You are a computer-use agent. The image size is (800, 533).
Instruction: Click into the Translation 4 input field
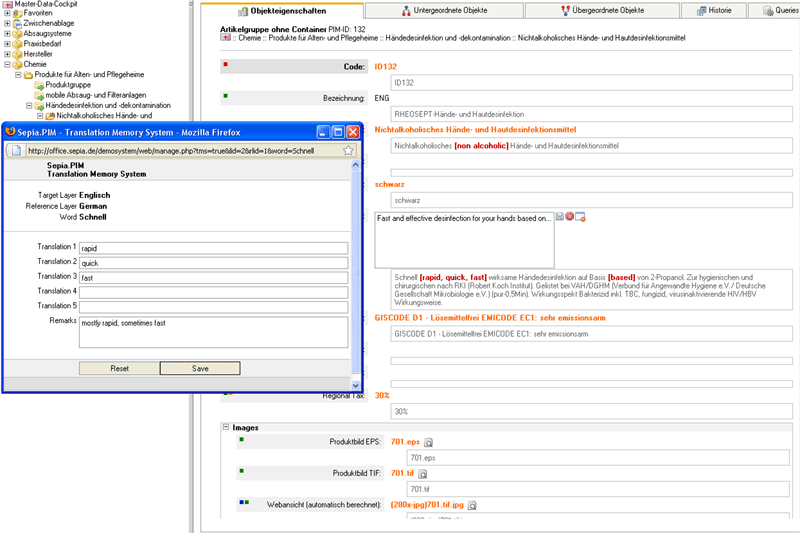[213, 291]
